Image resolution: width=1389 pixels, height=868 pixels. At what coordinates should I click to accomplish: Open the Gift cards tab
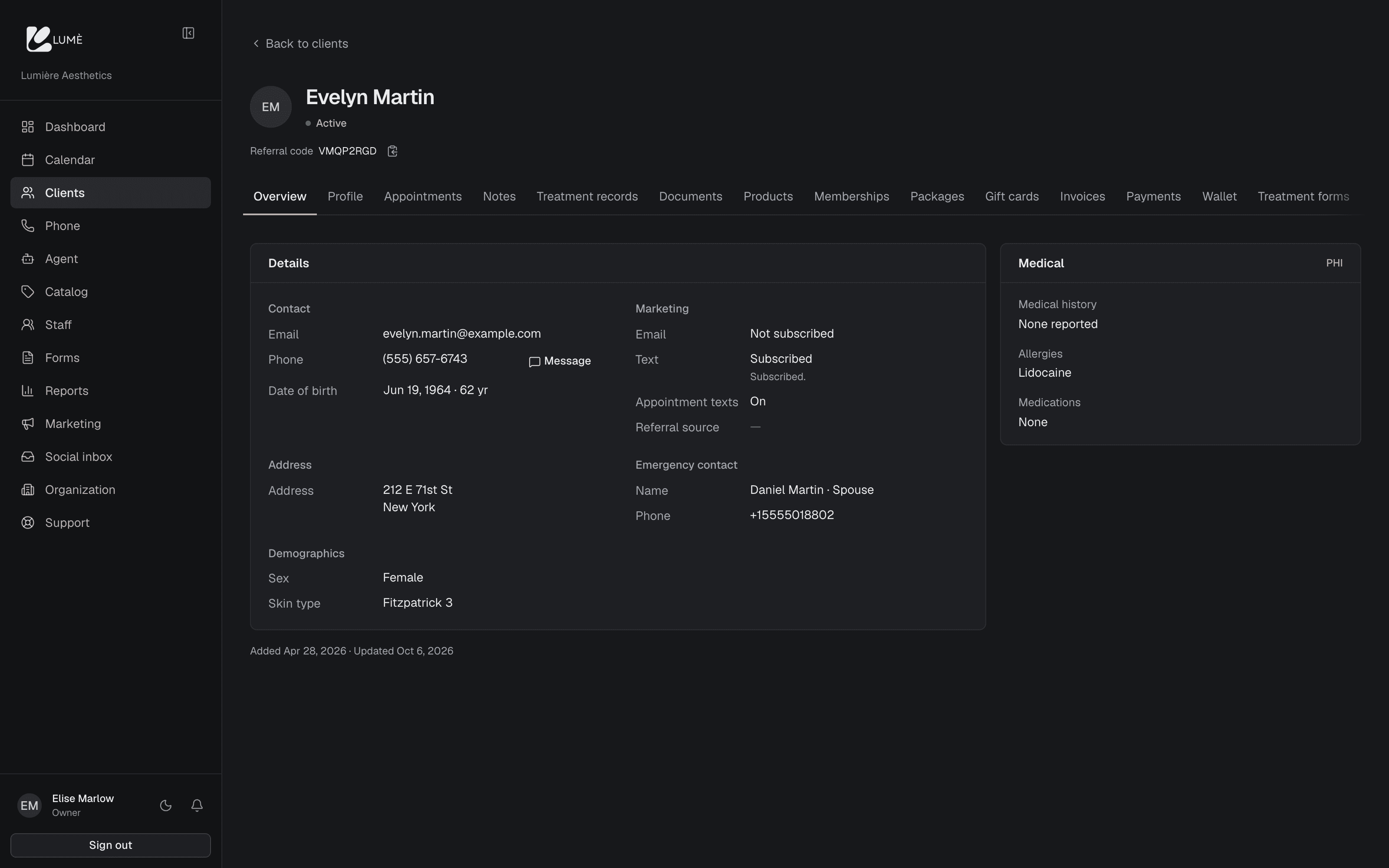click(1012, 196)
